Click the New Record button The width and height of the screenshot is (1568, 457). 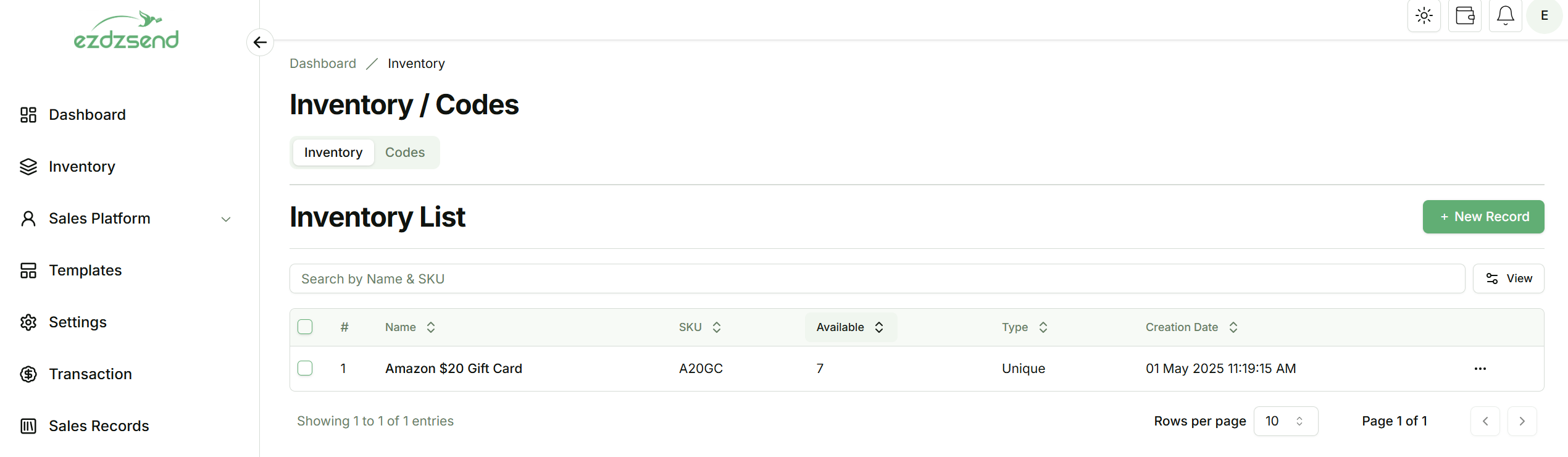(x=1483, y=217)
